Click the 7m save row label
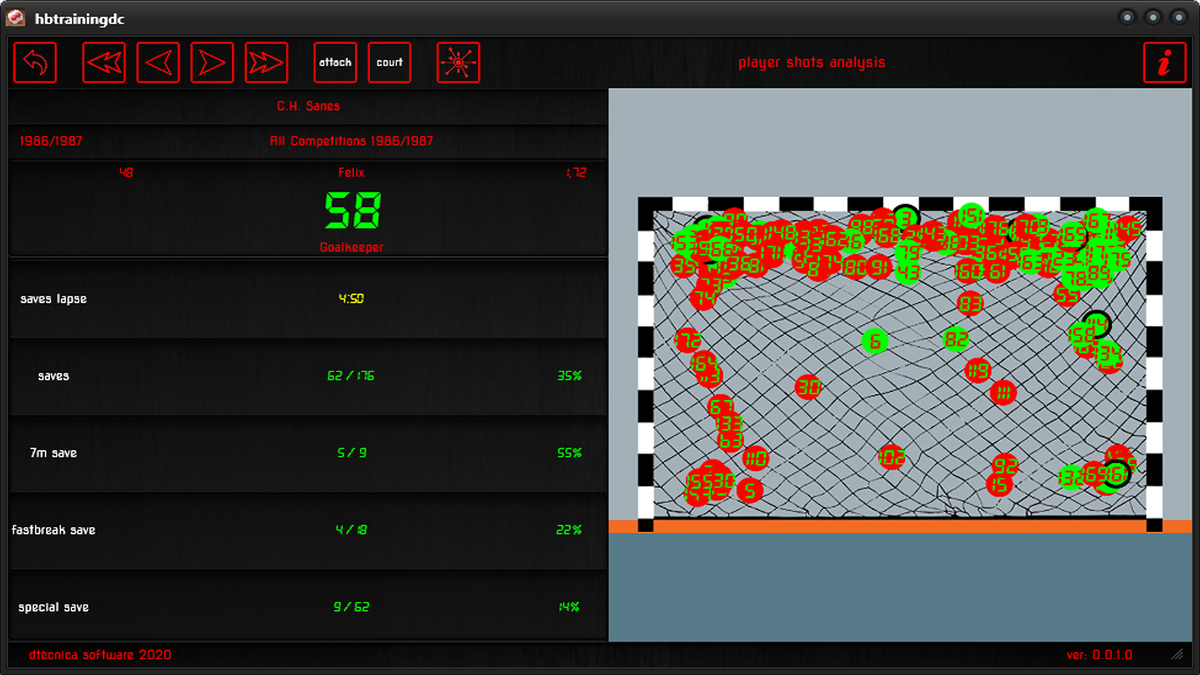This screenshot has width=1200, height=675. 53,453
